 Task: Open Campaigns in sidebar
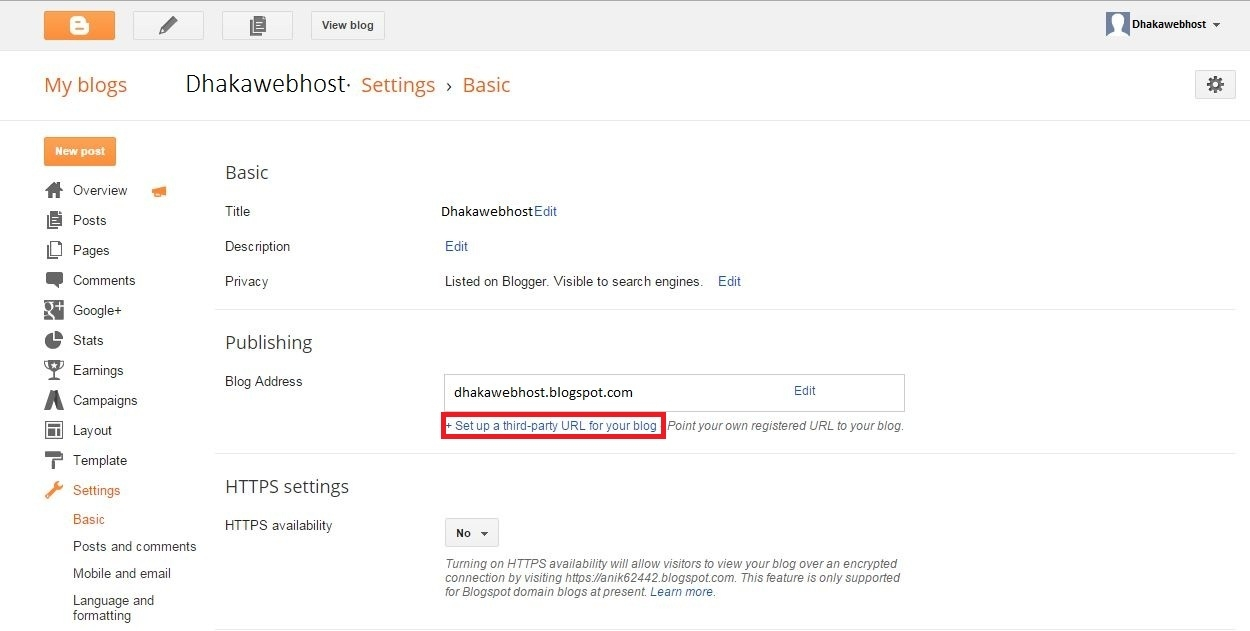[x=105, y=400]
